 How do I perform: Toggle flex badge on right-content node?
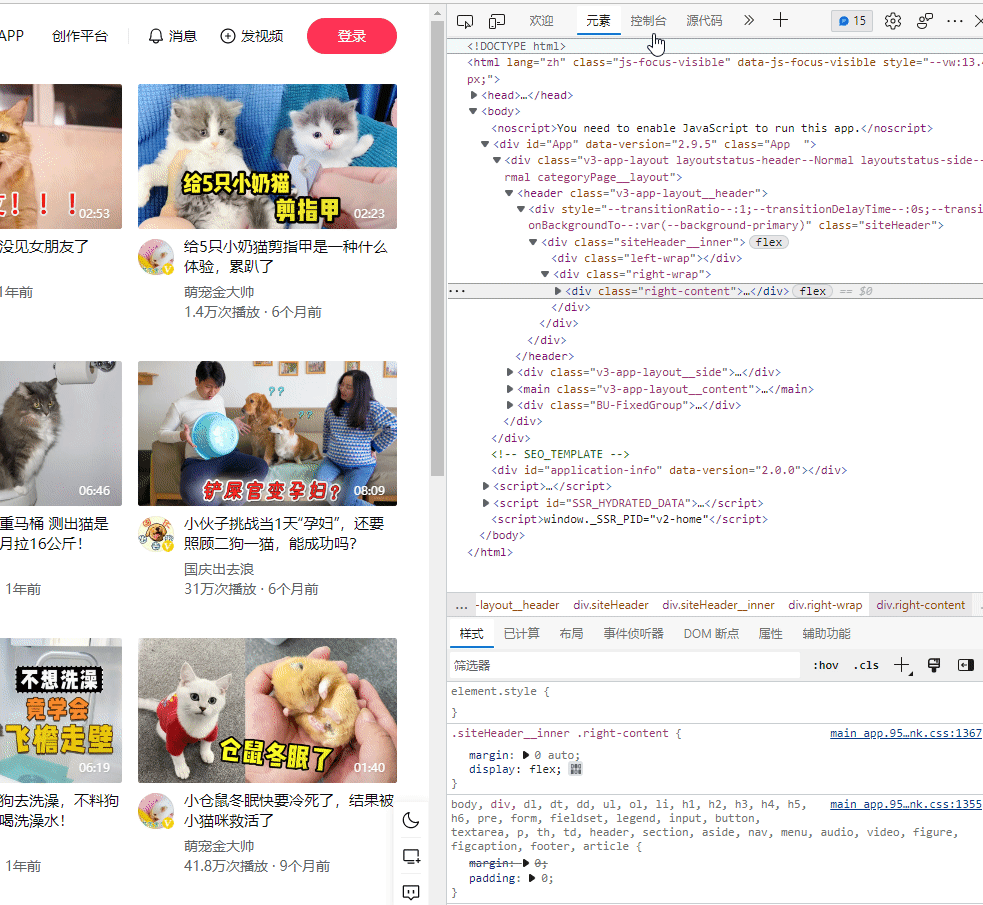(x=812, y=291)
